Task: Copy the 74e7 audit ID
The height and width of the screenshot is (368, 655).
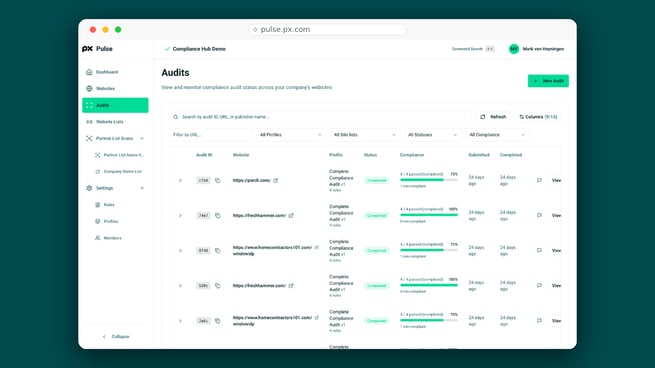Action: pyautogui.click(x=218, y=216)
